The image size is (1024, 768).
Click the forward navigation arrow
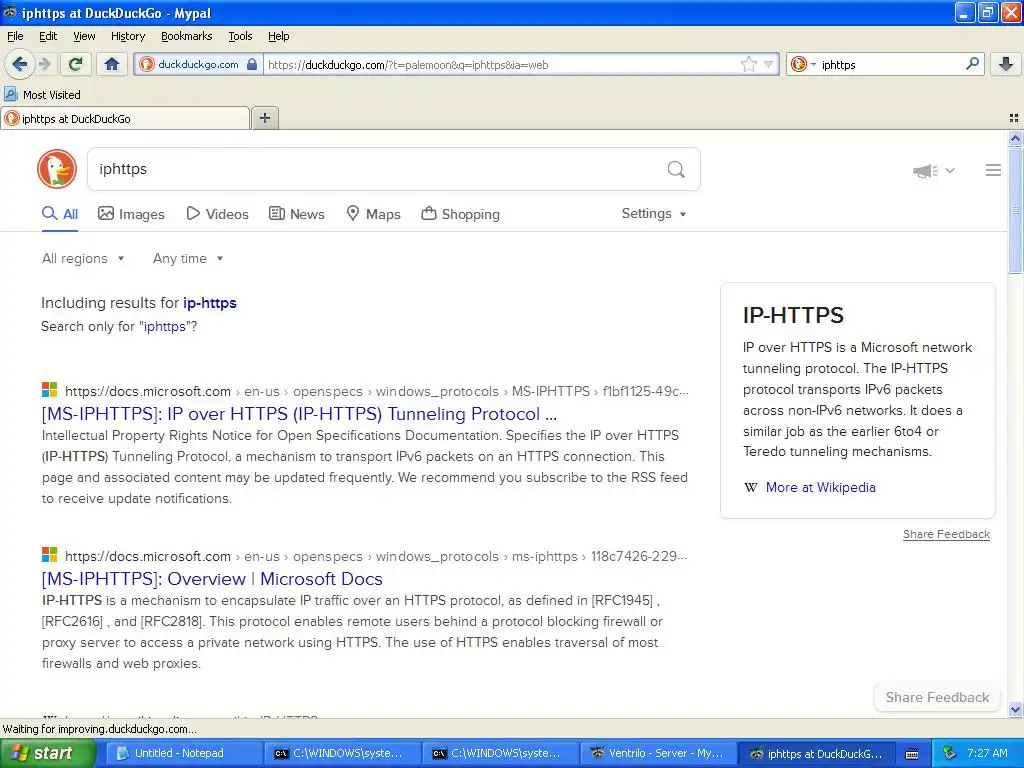[44, 64]
